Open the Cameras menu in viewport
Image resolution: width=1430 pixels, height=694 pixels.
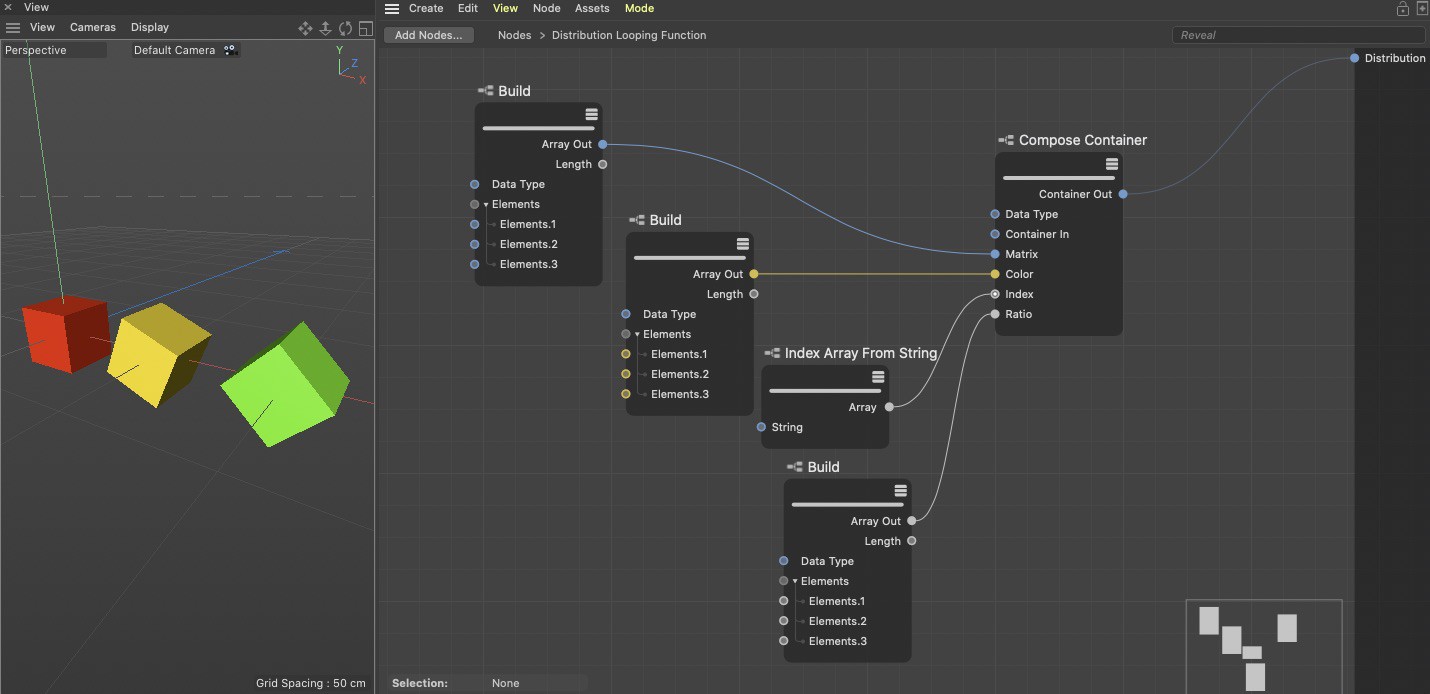tap(93, 27)
